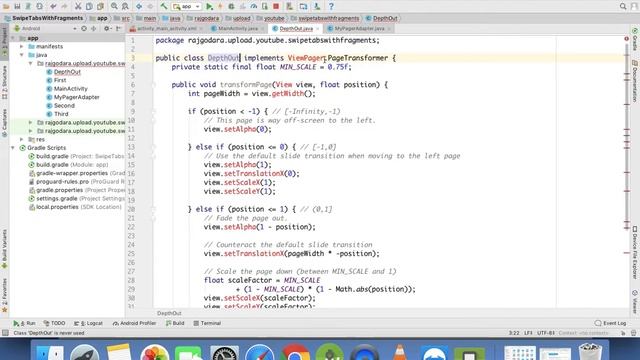Switch to the MyPagerAdapter.java tab
The height and width of the screenshot is (360, 640).
tap(359, 29)
